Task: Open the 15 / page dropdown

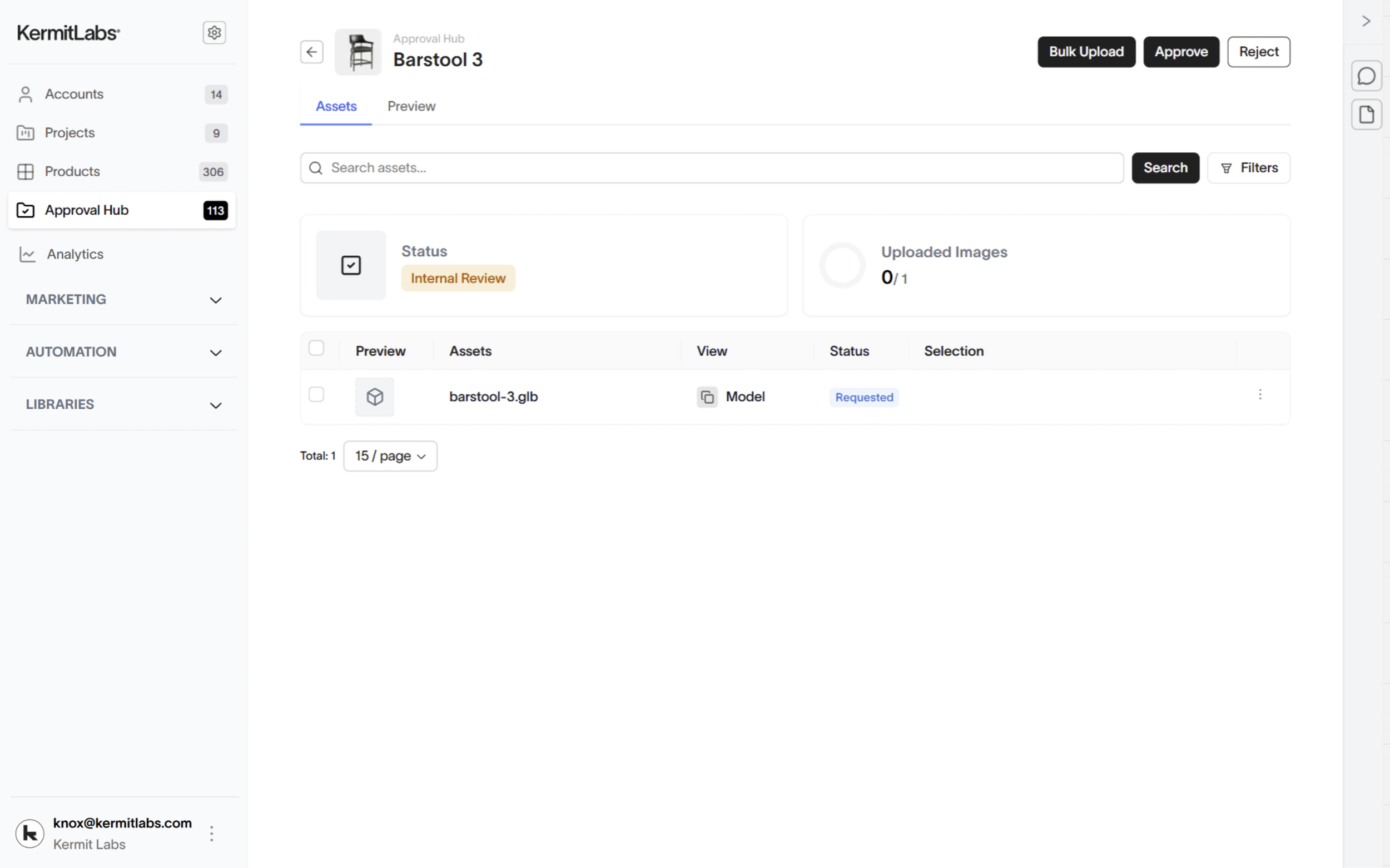Action: [x=390, y=456]
